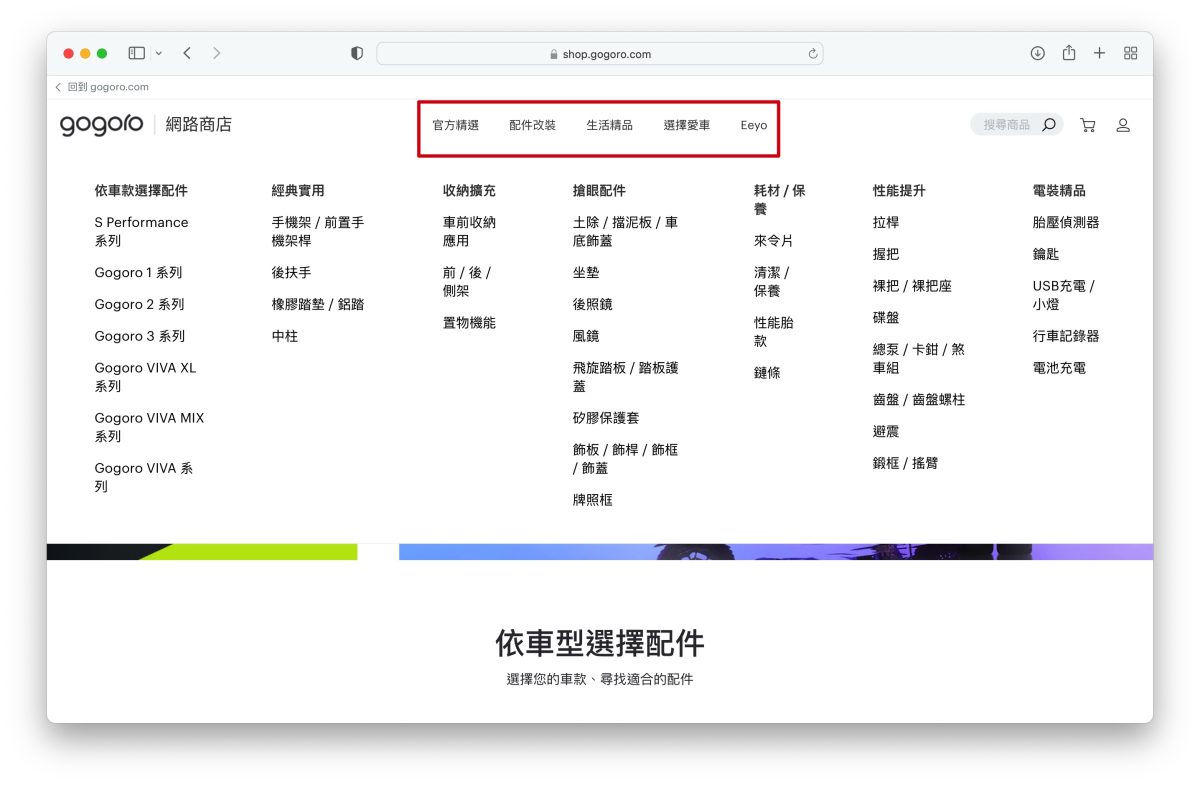Click the 性能提升 column heading
Image resolution: width=1200 pixels, height=785 pixels.
899,190
